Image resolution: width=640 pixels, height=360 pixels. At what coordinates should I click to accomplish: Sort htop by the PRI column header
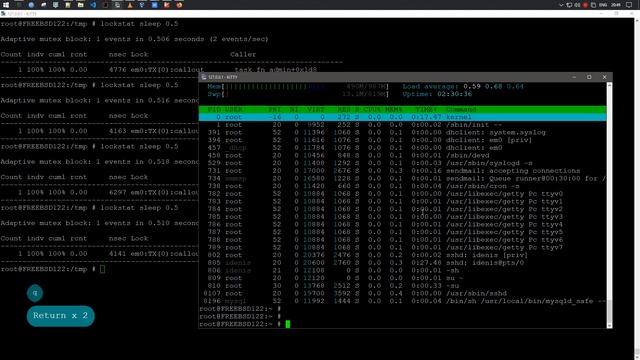[x=275, y=109]
